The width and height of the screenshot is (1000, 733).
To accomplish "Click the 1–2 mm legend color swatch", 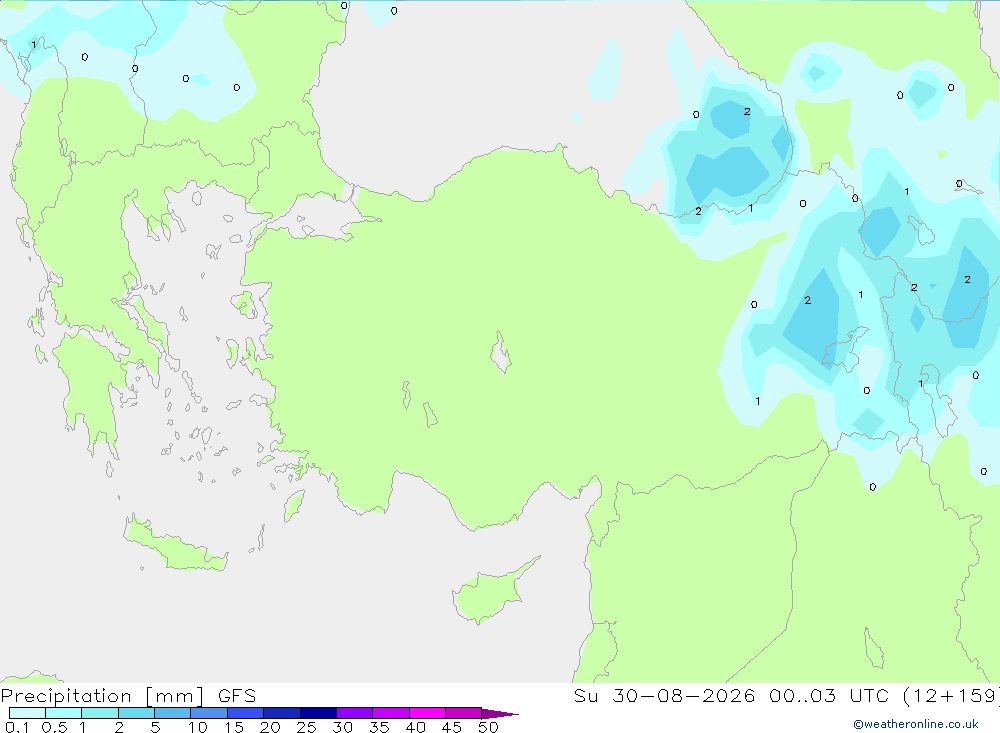I will click(x=100, y=713).
